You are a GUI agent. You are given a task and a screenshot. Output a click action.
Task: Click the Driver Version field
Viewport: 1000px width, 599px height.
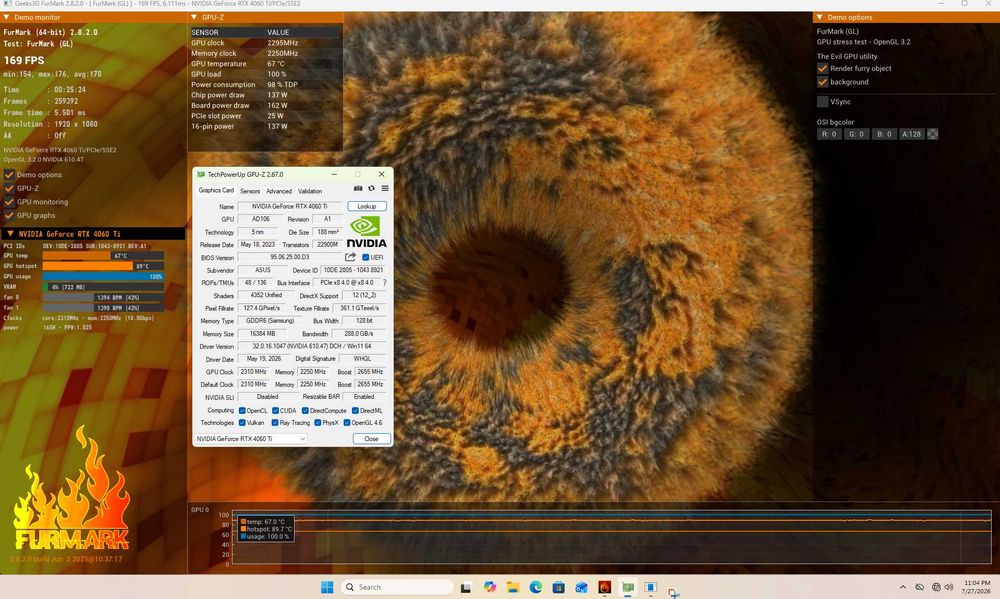312,346
